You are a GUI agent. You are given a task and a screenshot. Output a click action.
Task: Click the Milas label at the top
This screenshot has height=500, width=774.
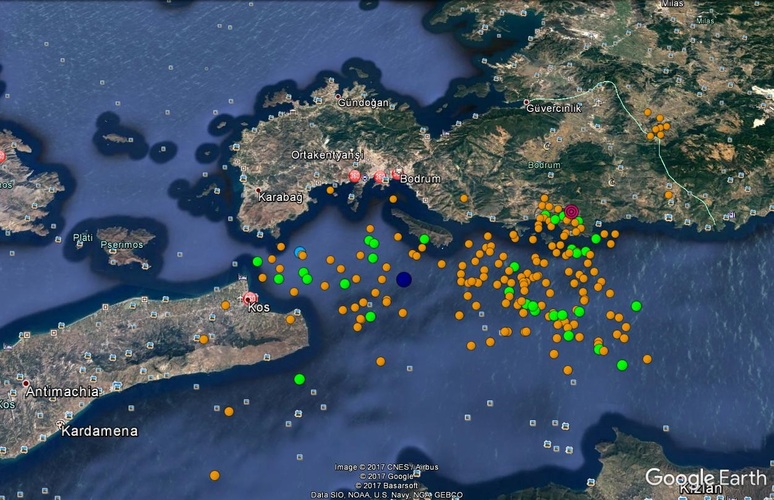tap(672, 3)
